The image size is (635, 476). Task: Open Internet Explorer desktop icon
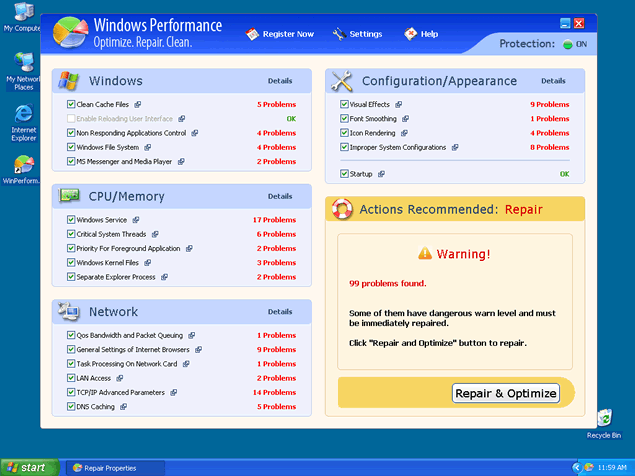coord(23,122)
